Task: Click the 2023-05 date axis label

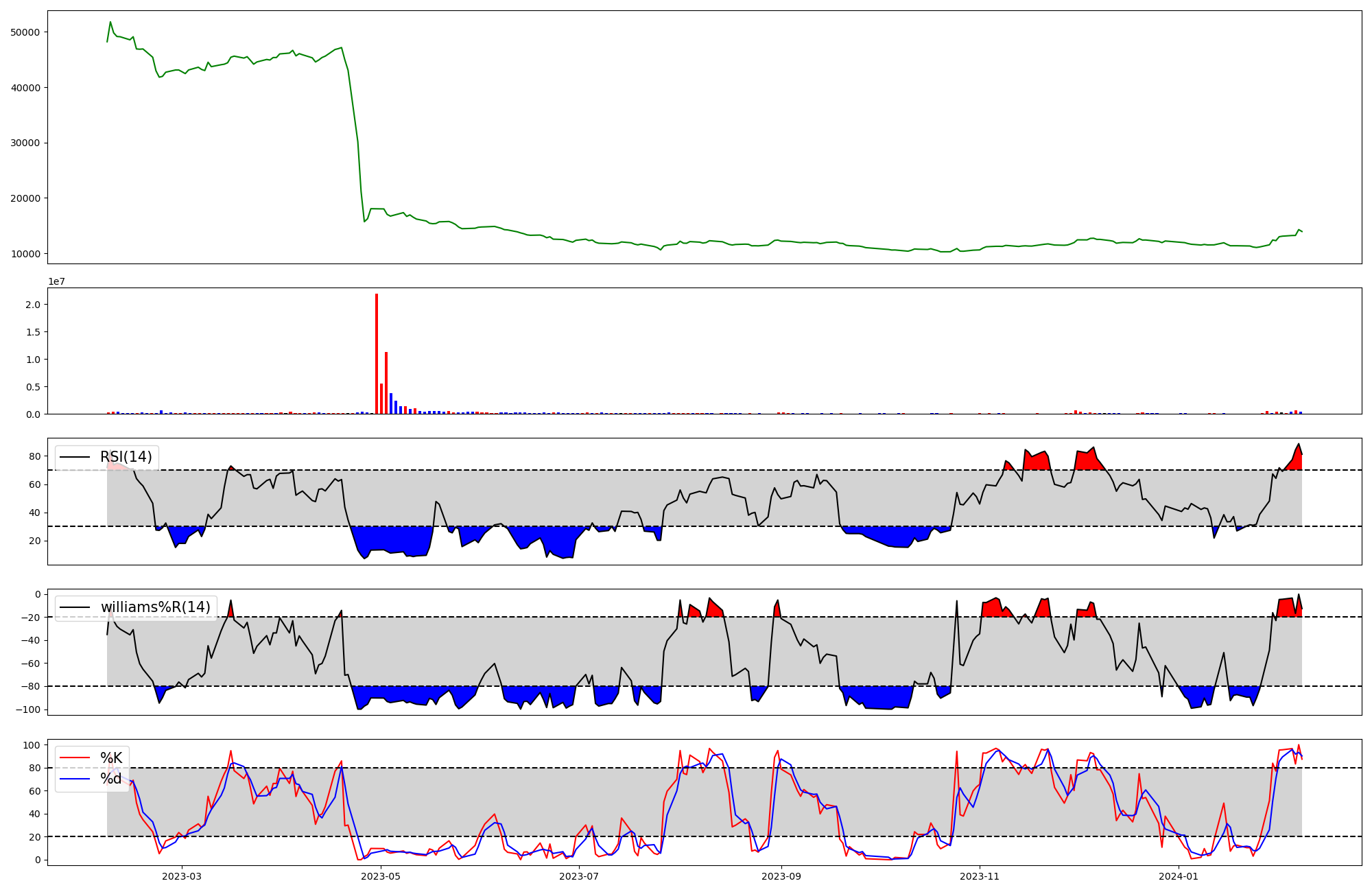Action: (381, 876)
